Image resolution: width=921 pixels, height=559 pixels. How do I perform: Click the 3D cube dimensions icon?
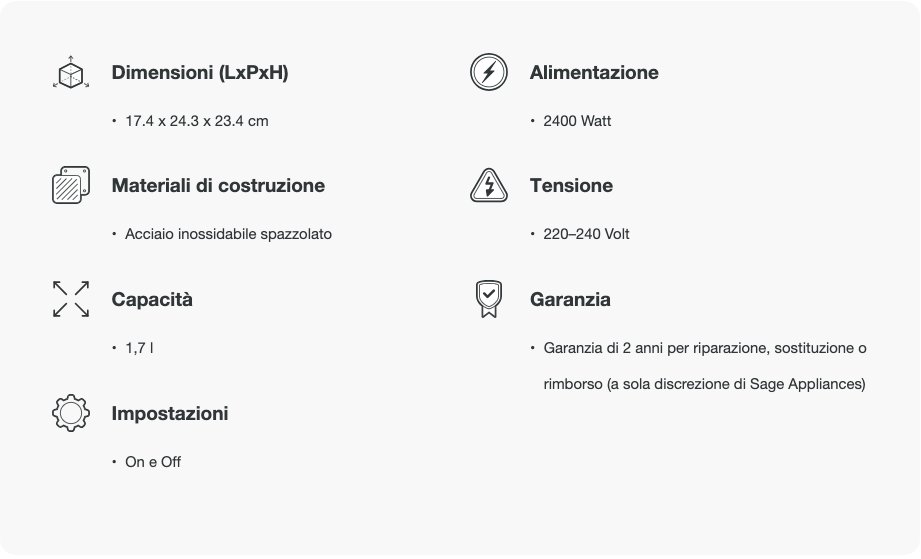tap(71, 72)
